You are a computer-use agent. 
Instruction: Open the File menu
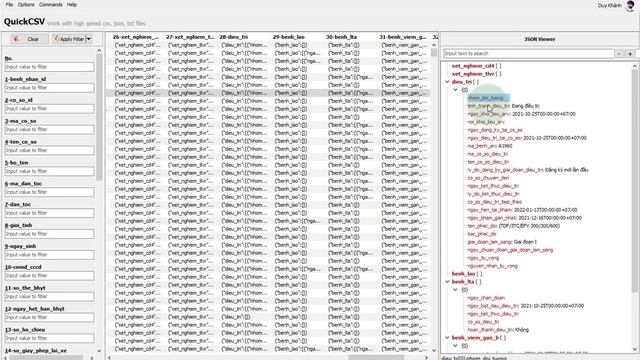point(9,4)
